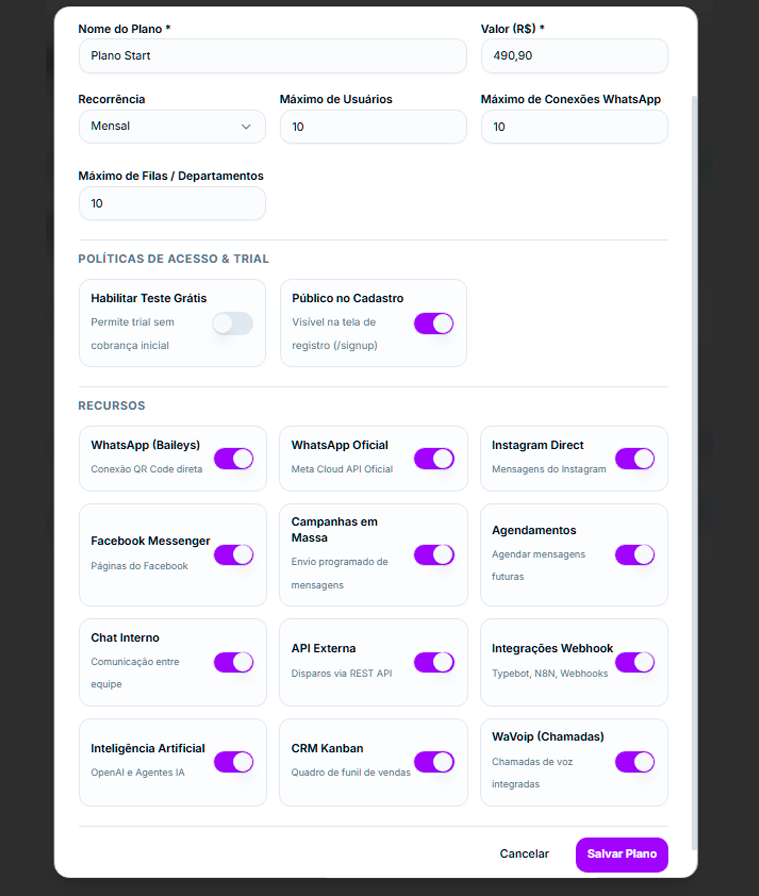Disable Facebook Messenger toggle
The image size is (759, 896).
click(234, 555)
